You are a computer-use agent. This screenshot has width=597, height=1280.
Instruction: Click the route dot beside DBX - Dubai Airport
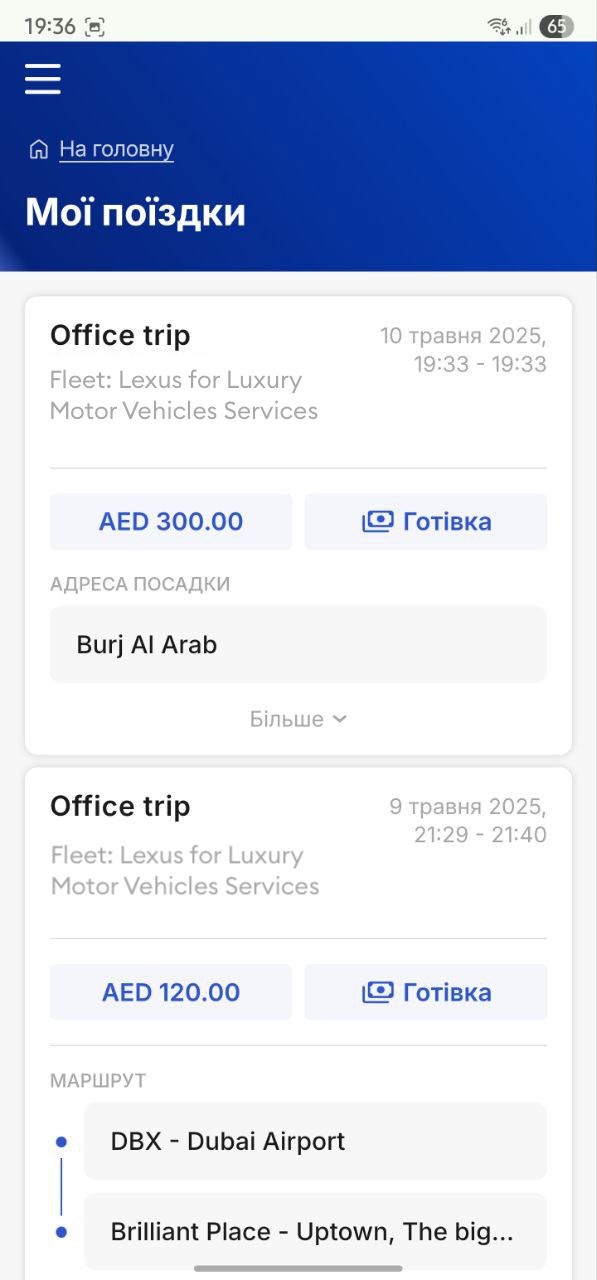[61, 1141]
